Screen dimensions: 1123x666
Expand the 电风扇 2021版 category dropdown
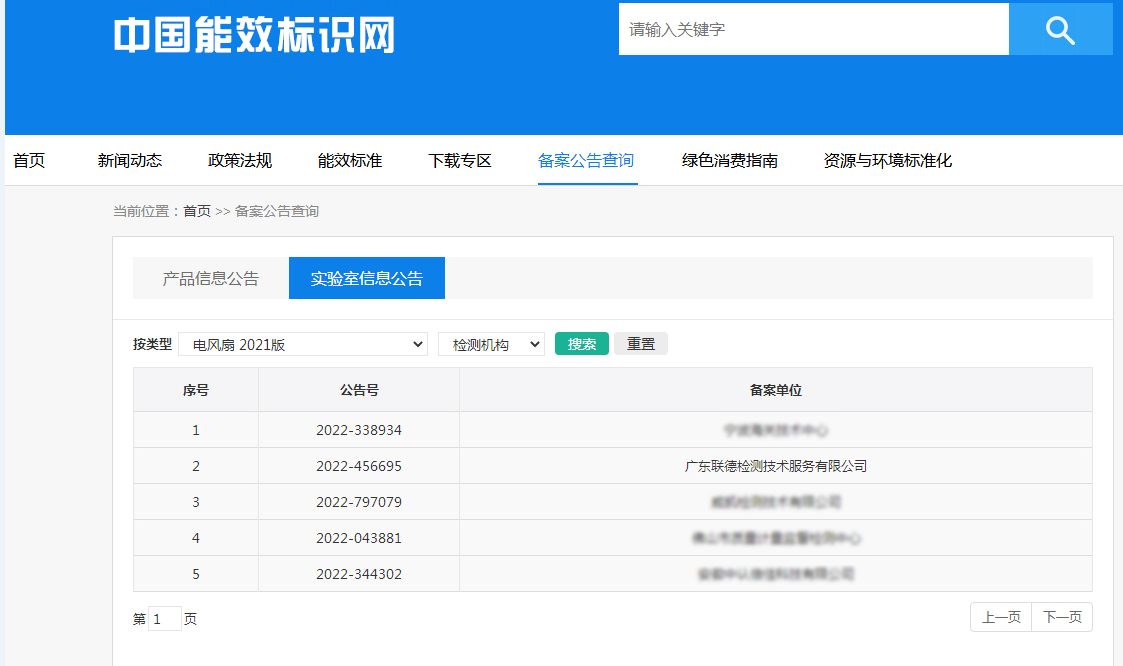tap(302, 343)
